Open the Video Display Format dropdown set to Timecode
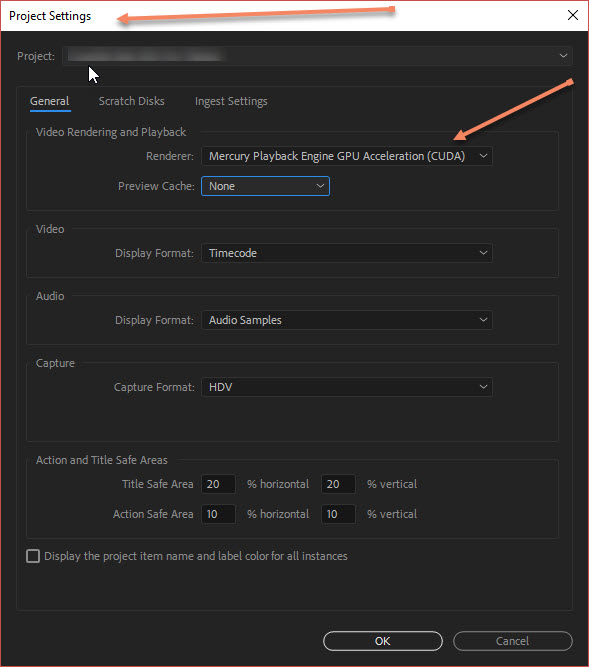Viewport: 589px width, 667px height. (347, 253)
